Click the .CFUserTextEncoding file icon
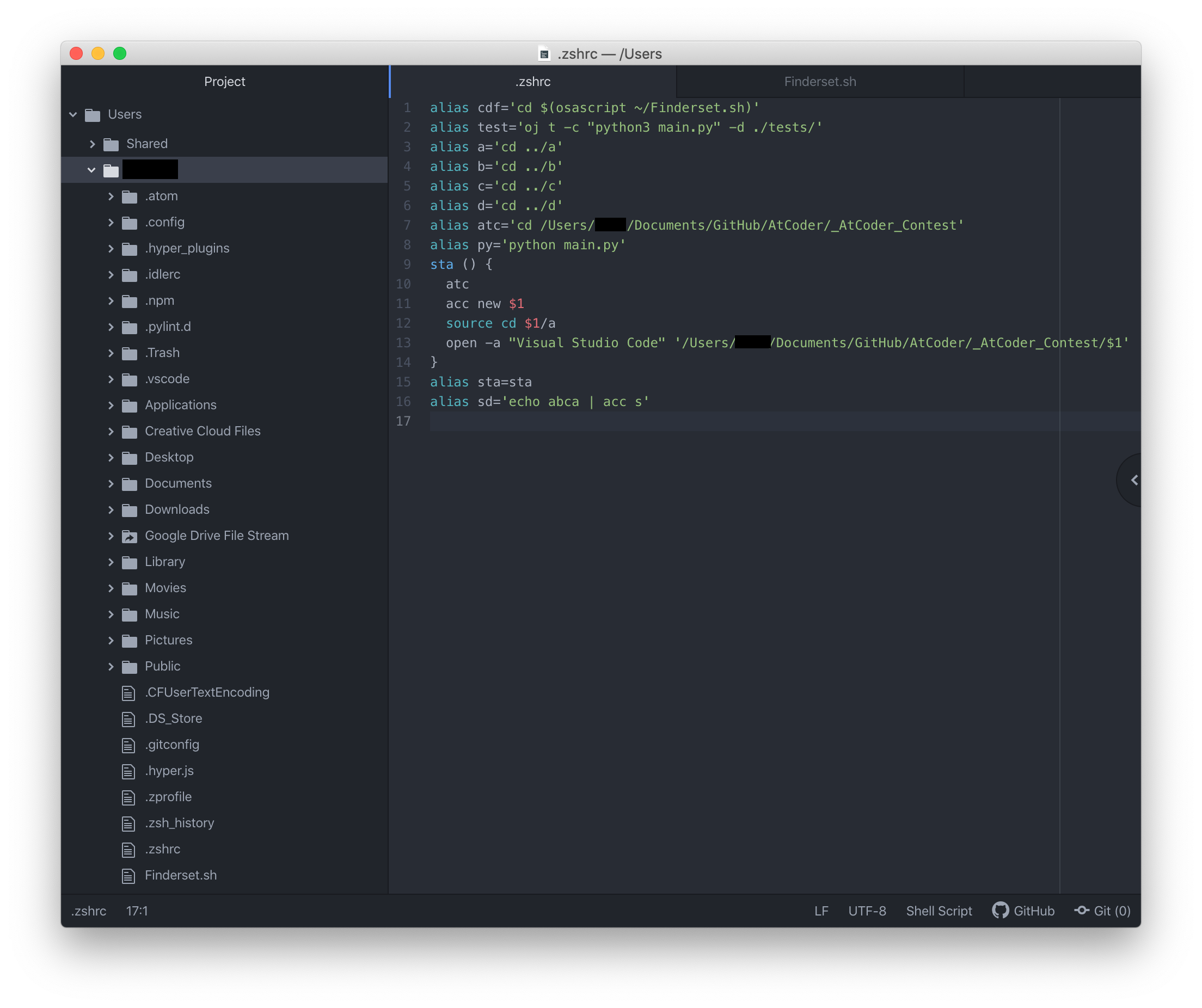1202x1008 pixels. pos(129,693)
